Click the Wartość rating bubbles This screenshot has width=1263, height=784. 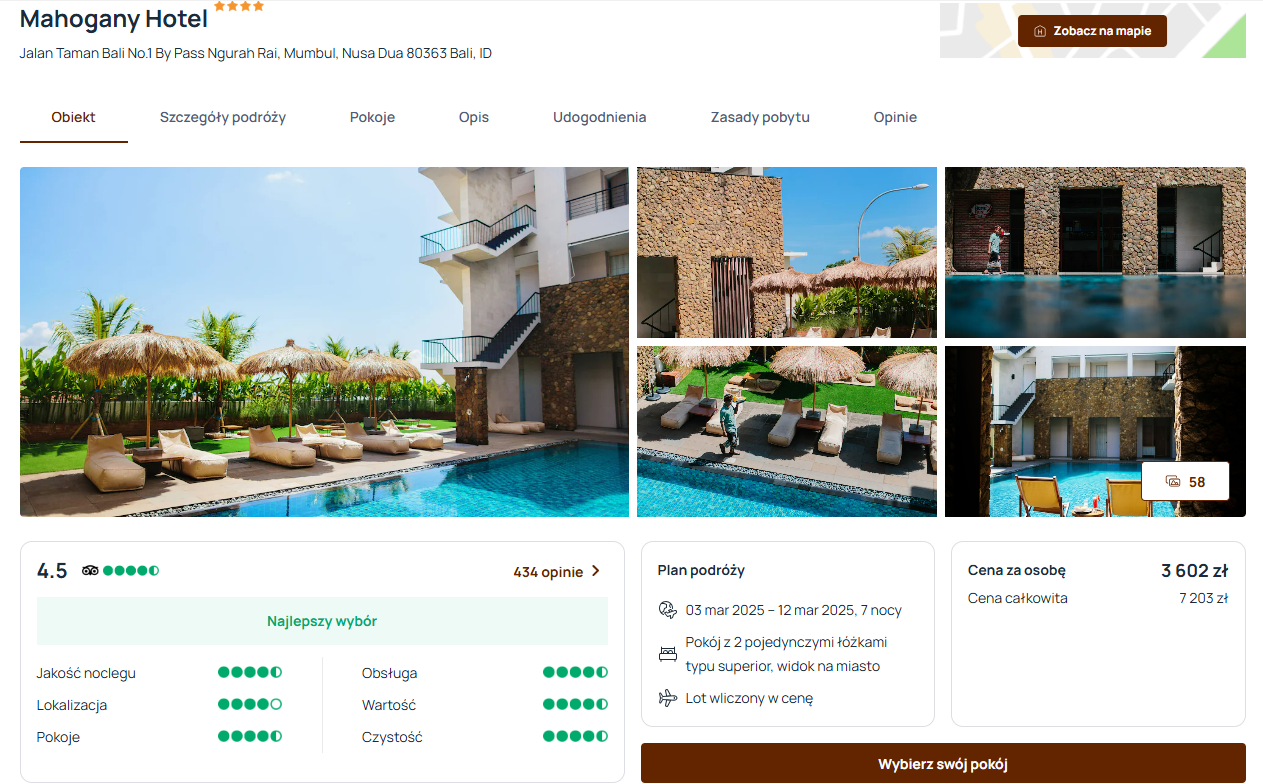(575, 705)
